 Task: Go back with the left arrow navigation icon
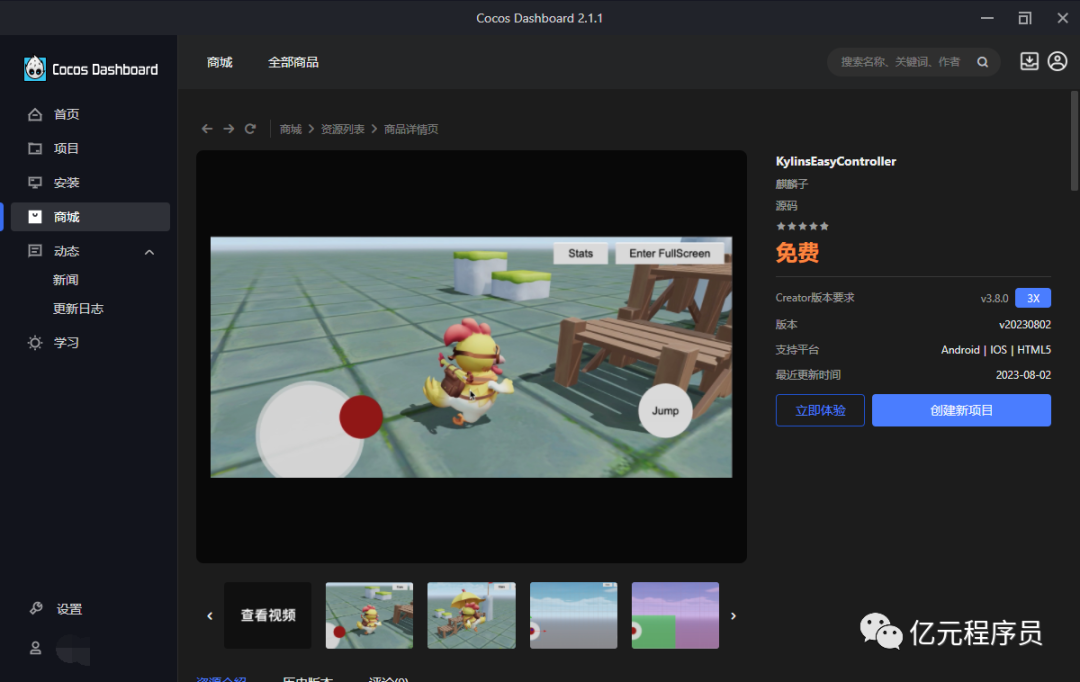pos(207,129)
